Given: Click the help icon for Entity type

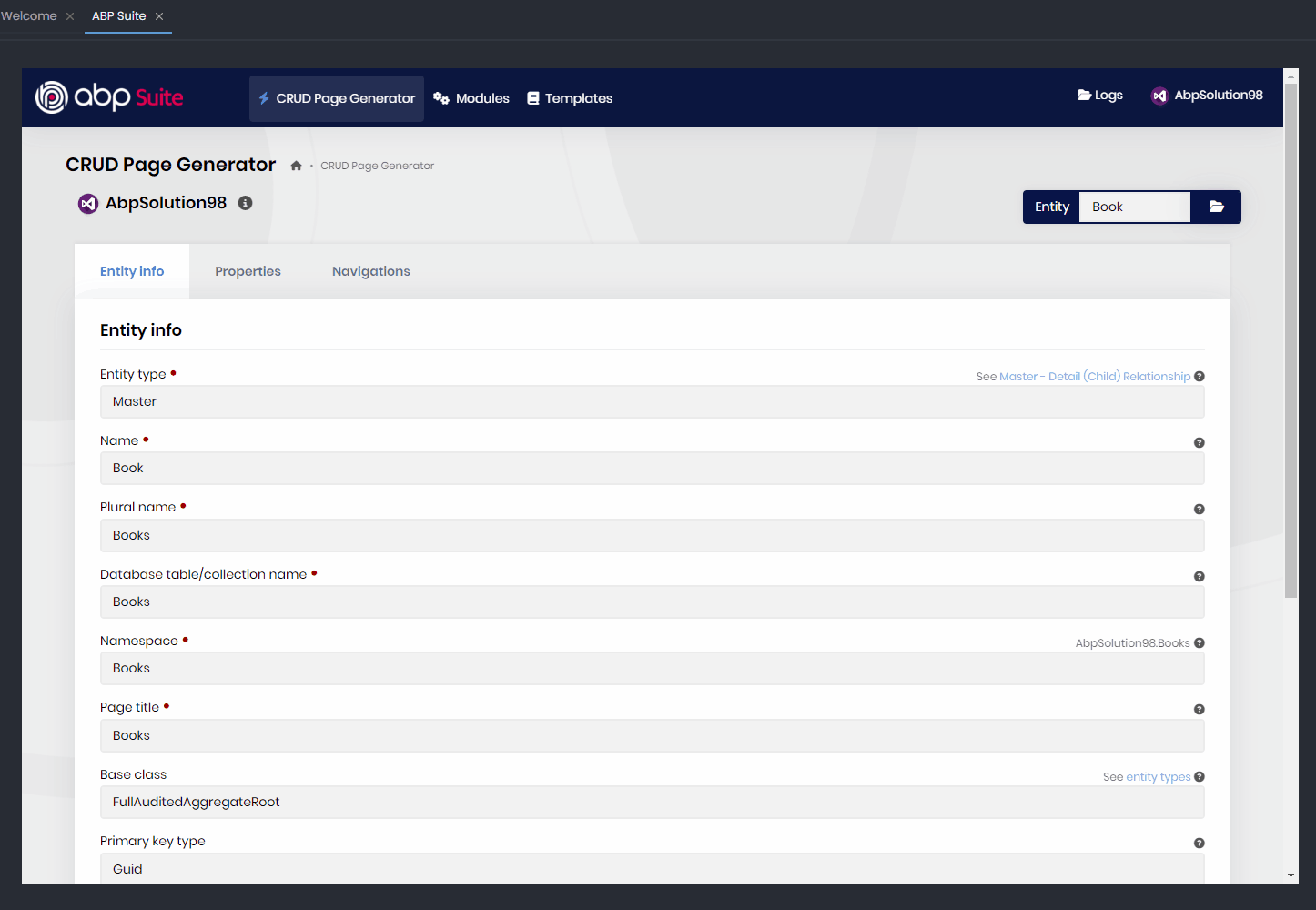Looking at the screenshot, I should tap(1200, 377).
